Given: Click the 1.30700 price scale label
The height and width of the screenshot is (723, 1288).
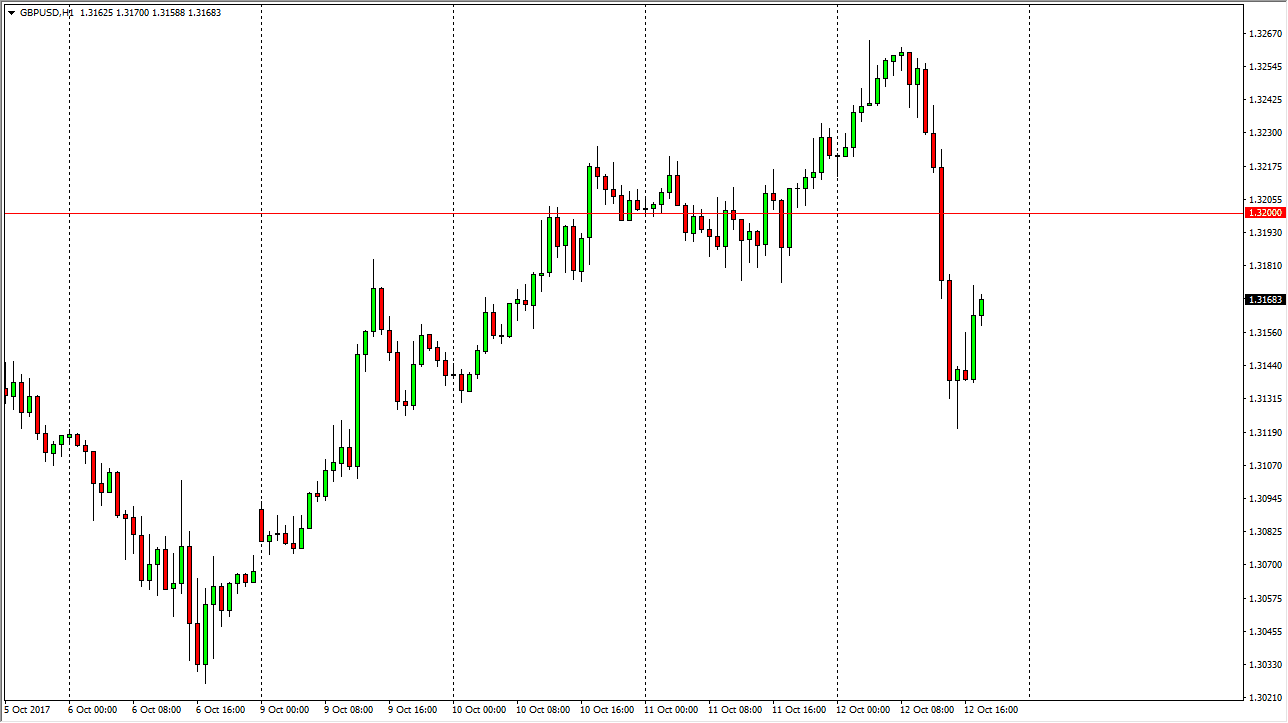Looking at the screenshot, I should tap(1265, 565).
